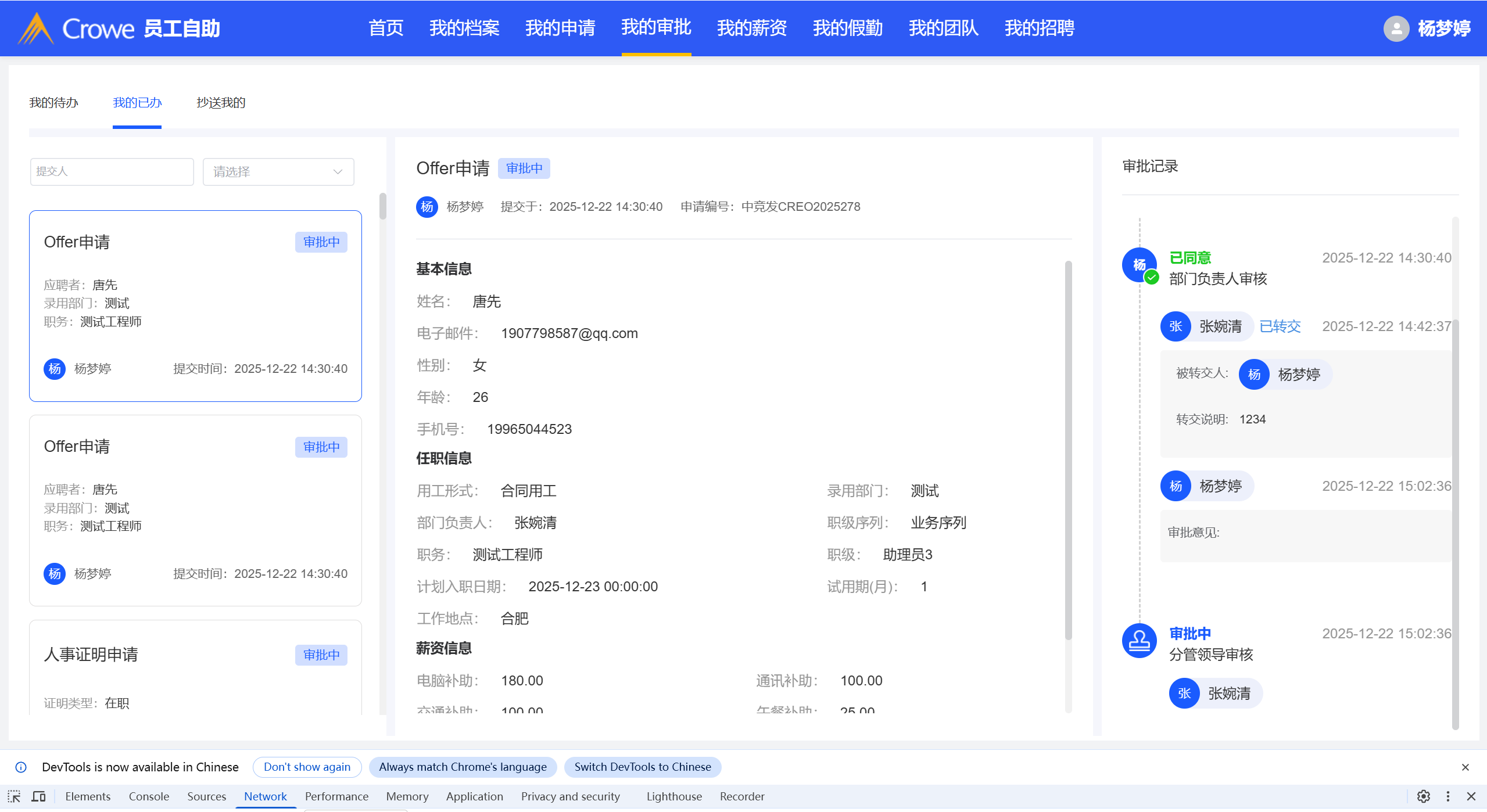Click the green-checked 杨 avatar in 审批记录
This screenshot has width=1487, height=812.
(1139, 265)
